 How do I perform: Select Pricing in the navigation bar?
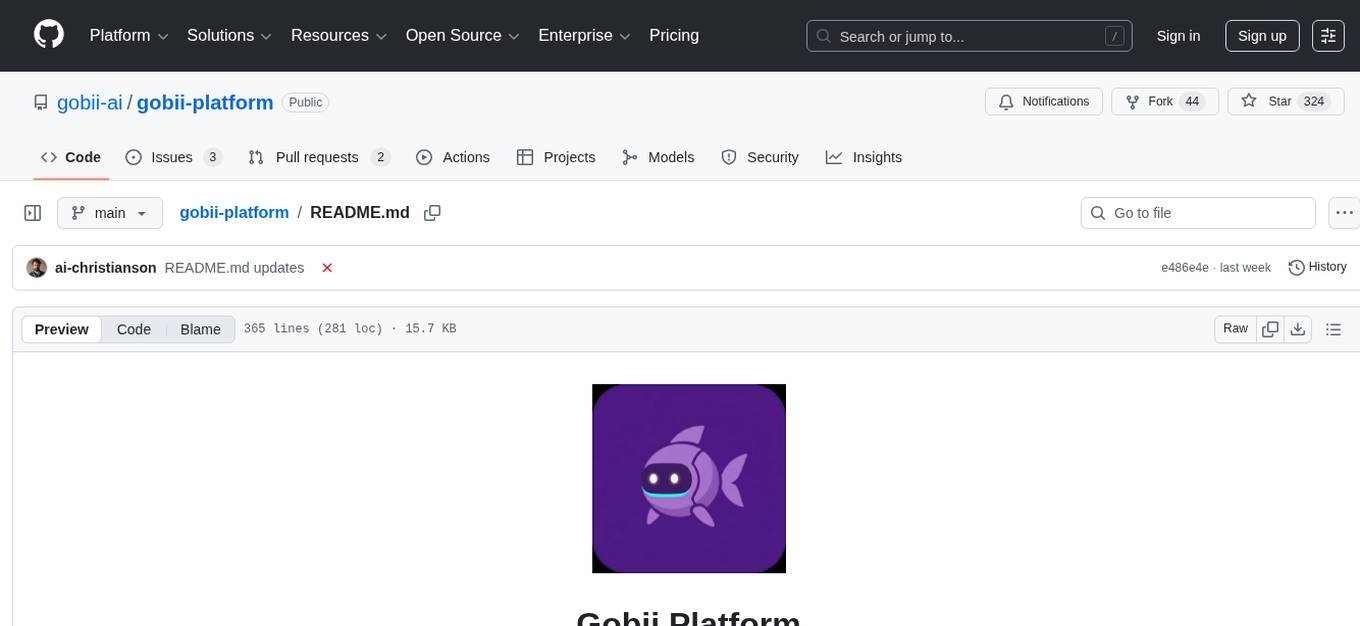point(674,35)
